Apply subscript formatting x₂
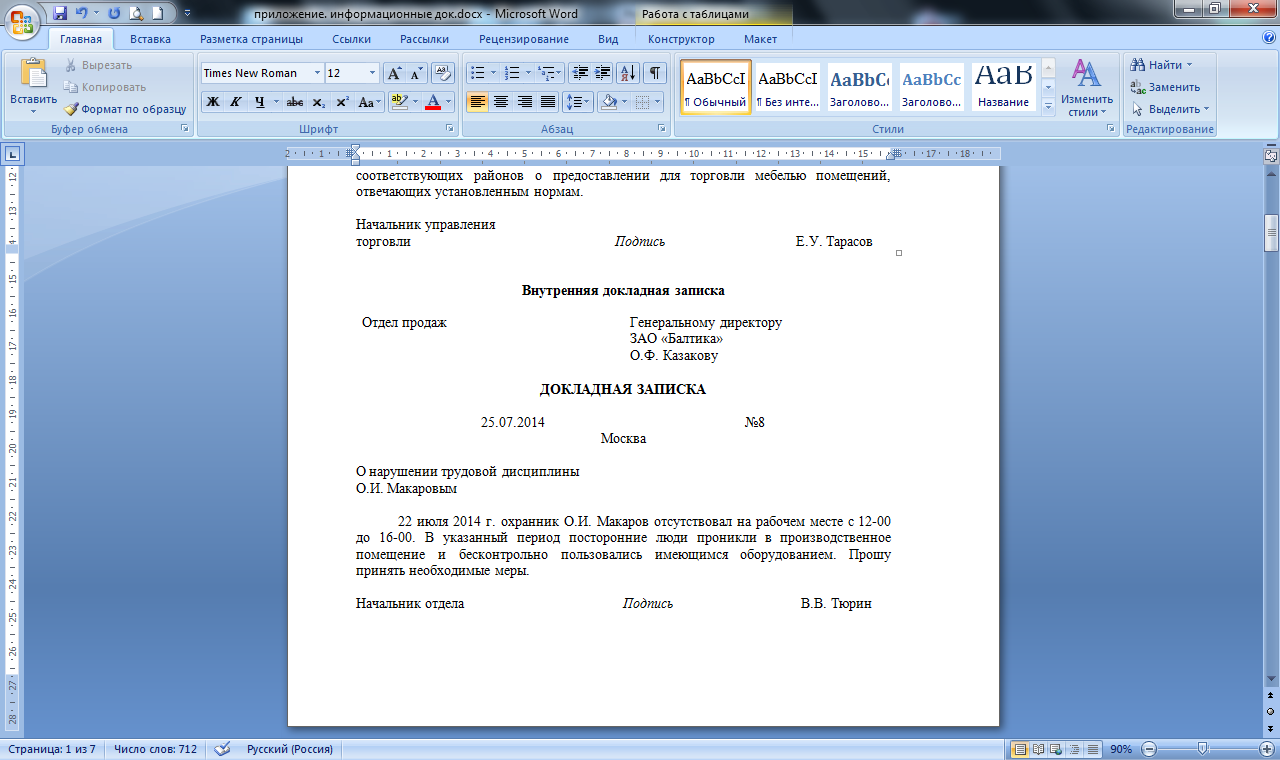The height and width of the screenshot is (760, 1280). click(x=319, y=102)
